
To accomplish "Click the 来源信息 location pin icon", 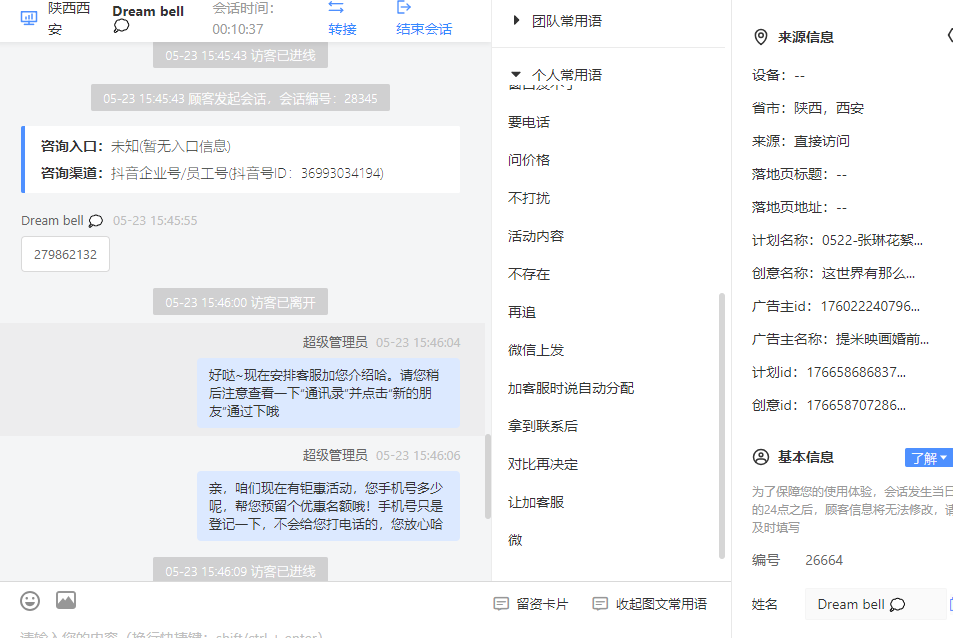I will pos(760,37).
